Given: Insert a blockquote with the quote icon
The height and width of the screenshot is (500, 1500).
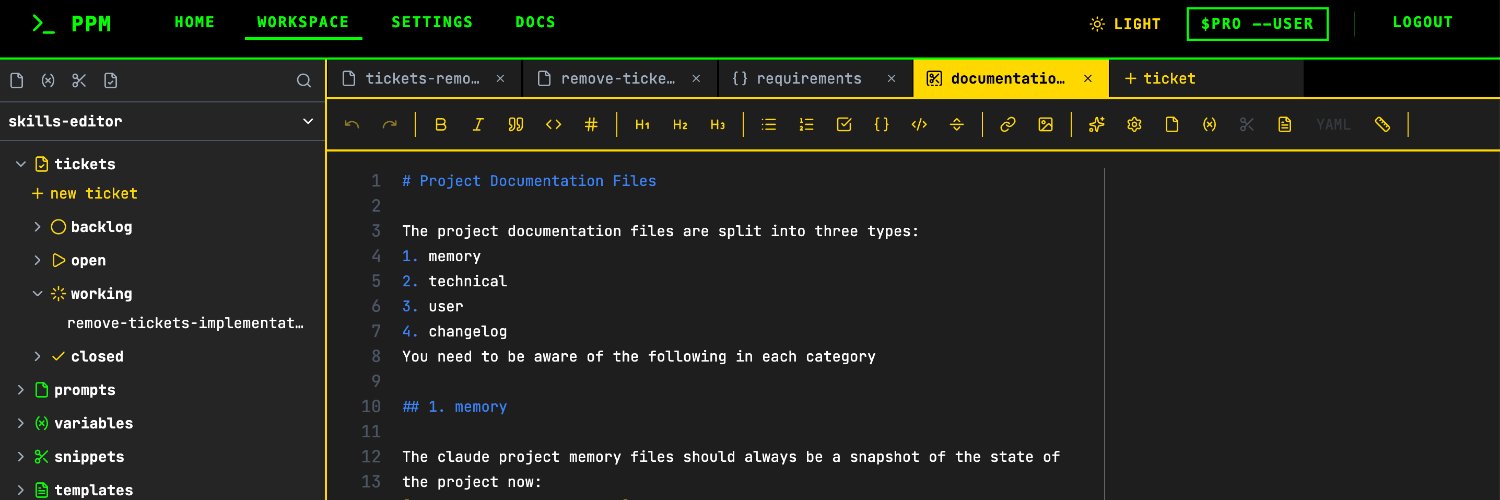Looking at the screenshot, I should pyautogui.click(x=516, y=125).
